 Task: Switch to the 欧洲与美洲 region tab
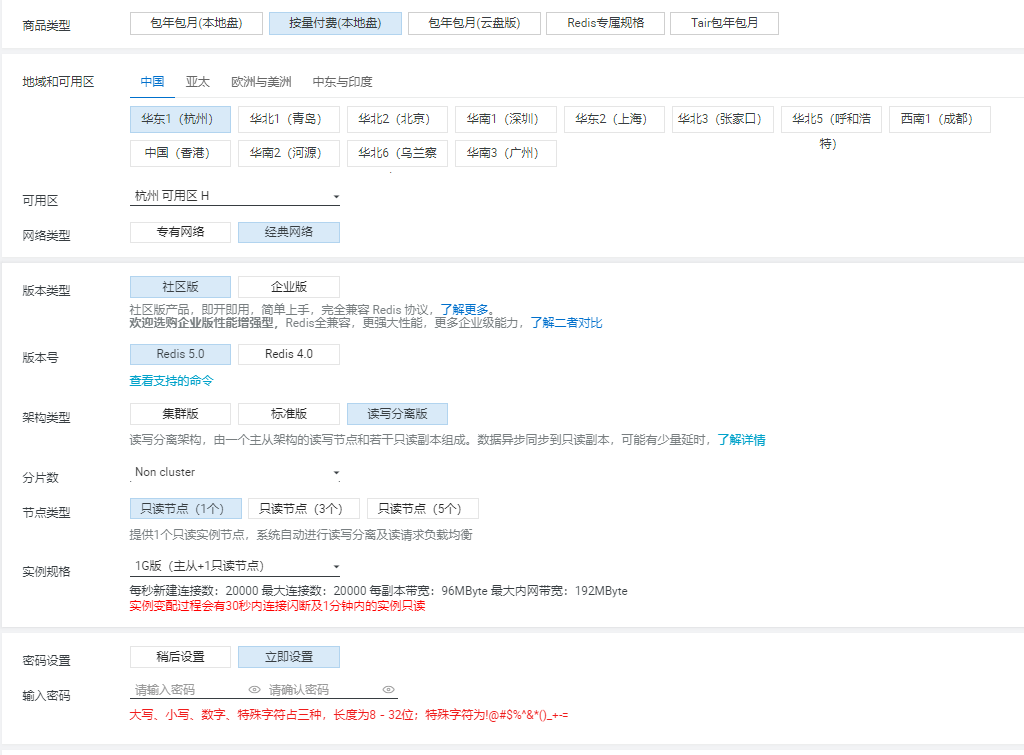coord(261,82)
